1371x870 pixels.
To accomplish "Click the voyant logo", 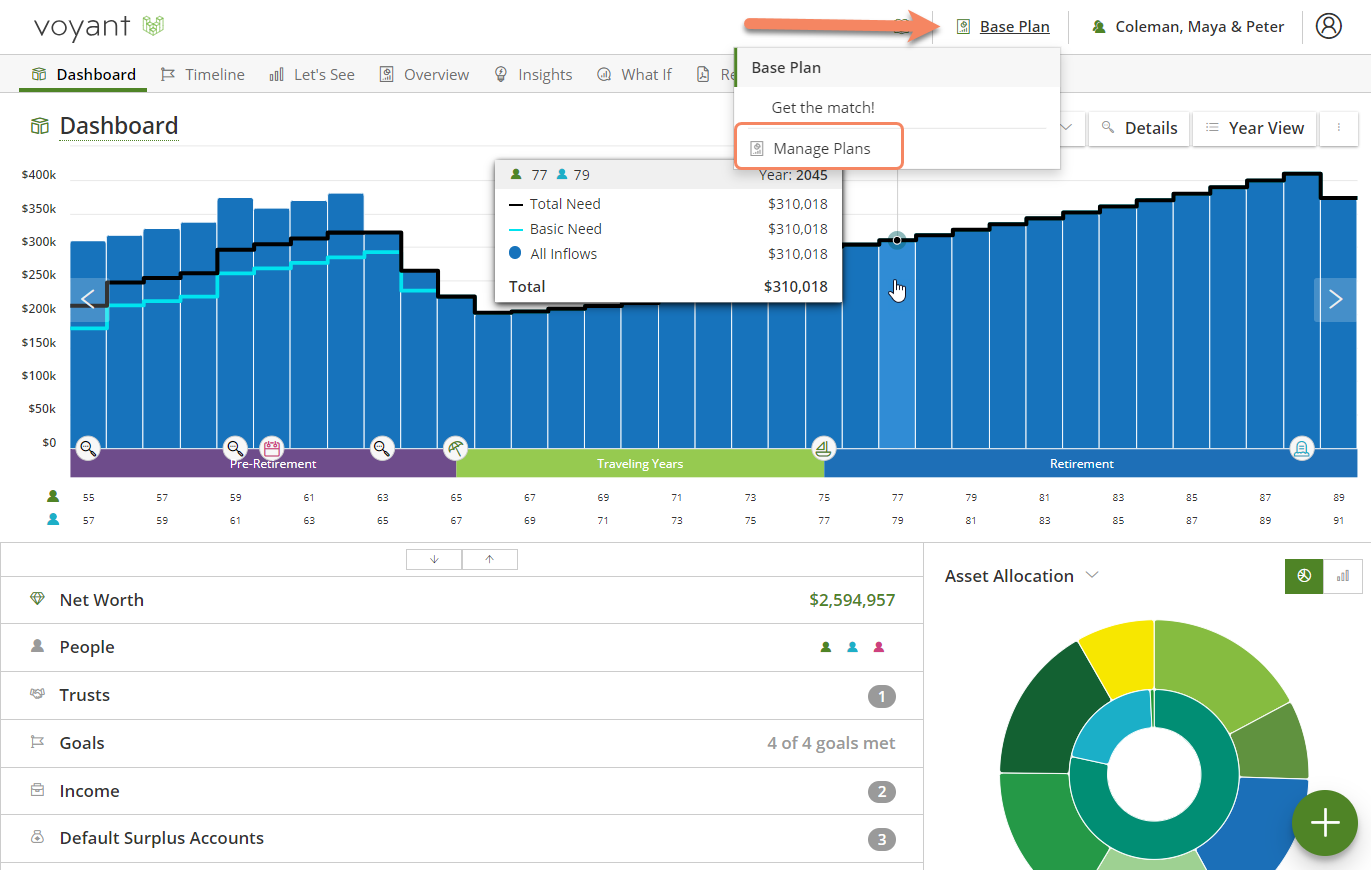I will [x=98, y=26].
